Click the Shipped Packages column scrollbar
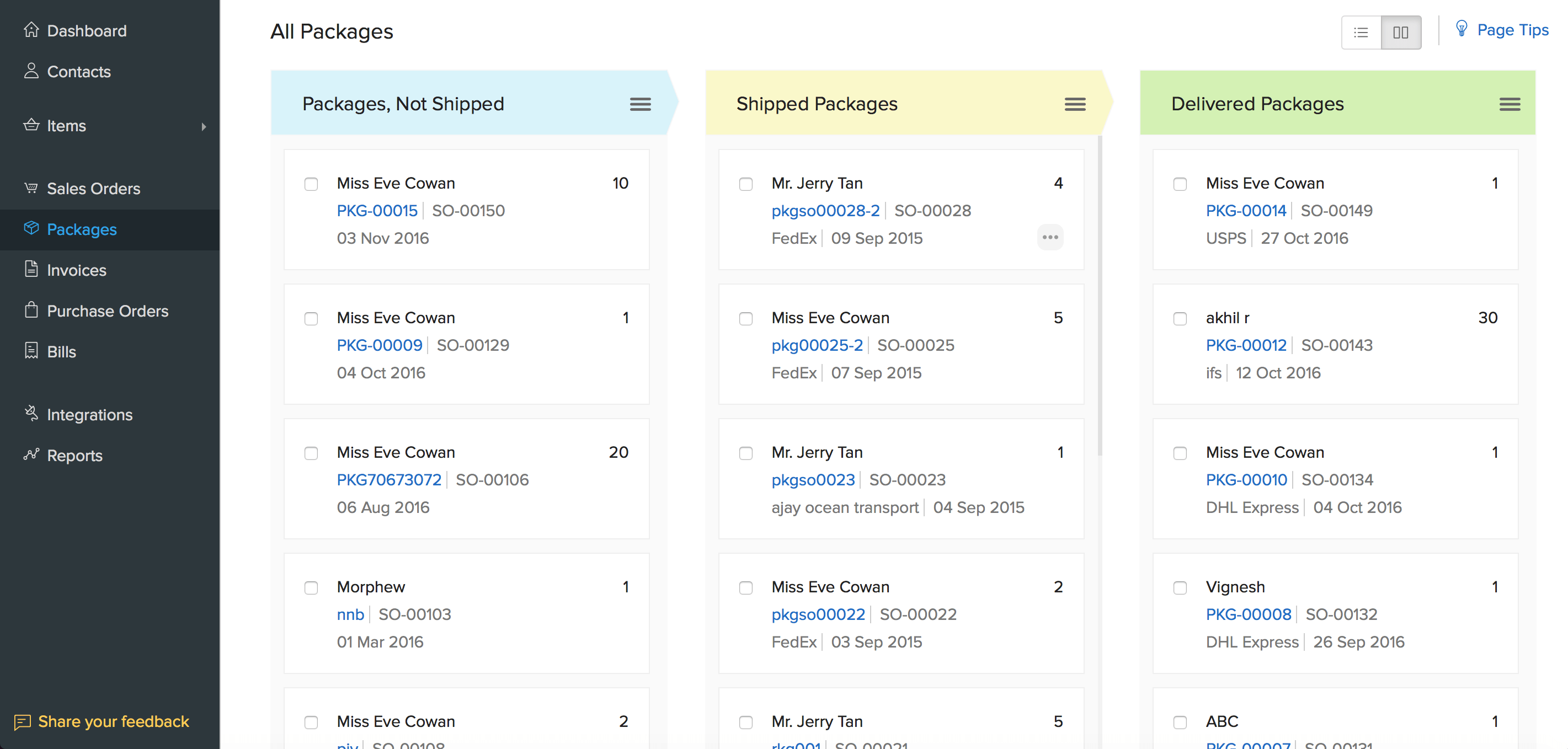 pyautogui.click(x=1099, y=295)
